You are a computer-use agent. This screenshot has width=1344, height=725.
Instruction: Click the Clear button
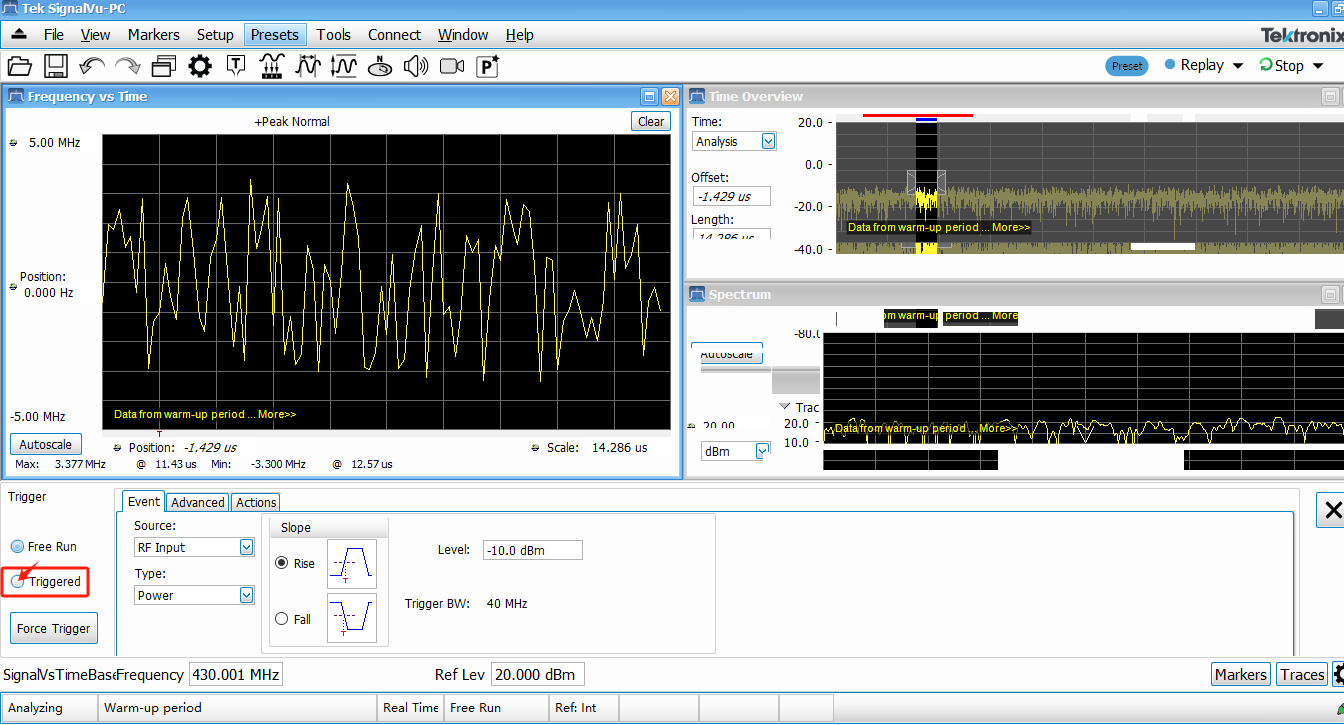click(651, 121)
